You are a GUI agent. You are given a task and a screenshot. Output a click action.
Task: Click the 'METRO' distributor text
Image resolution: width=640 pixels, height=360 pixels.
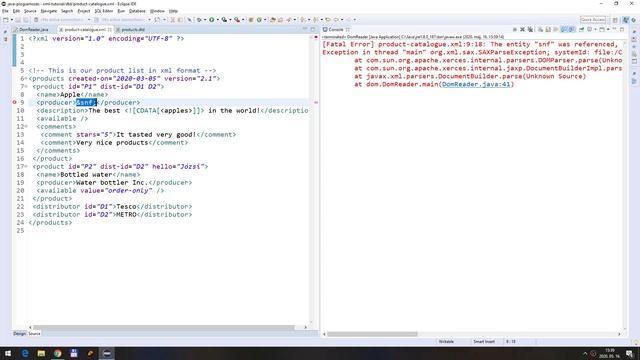point(126,214)
